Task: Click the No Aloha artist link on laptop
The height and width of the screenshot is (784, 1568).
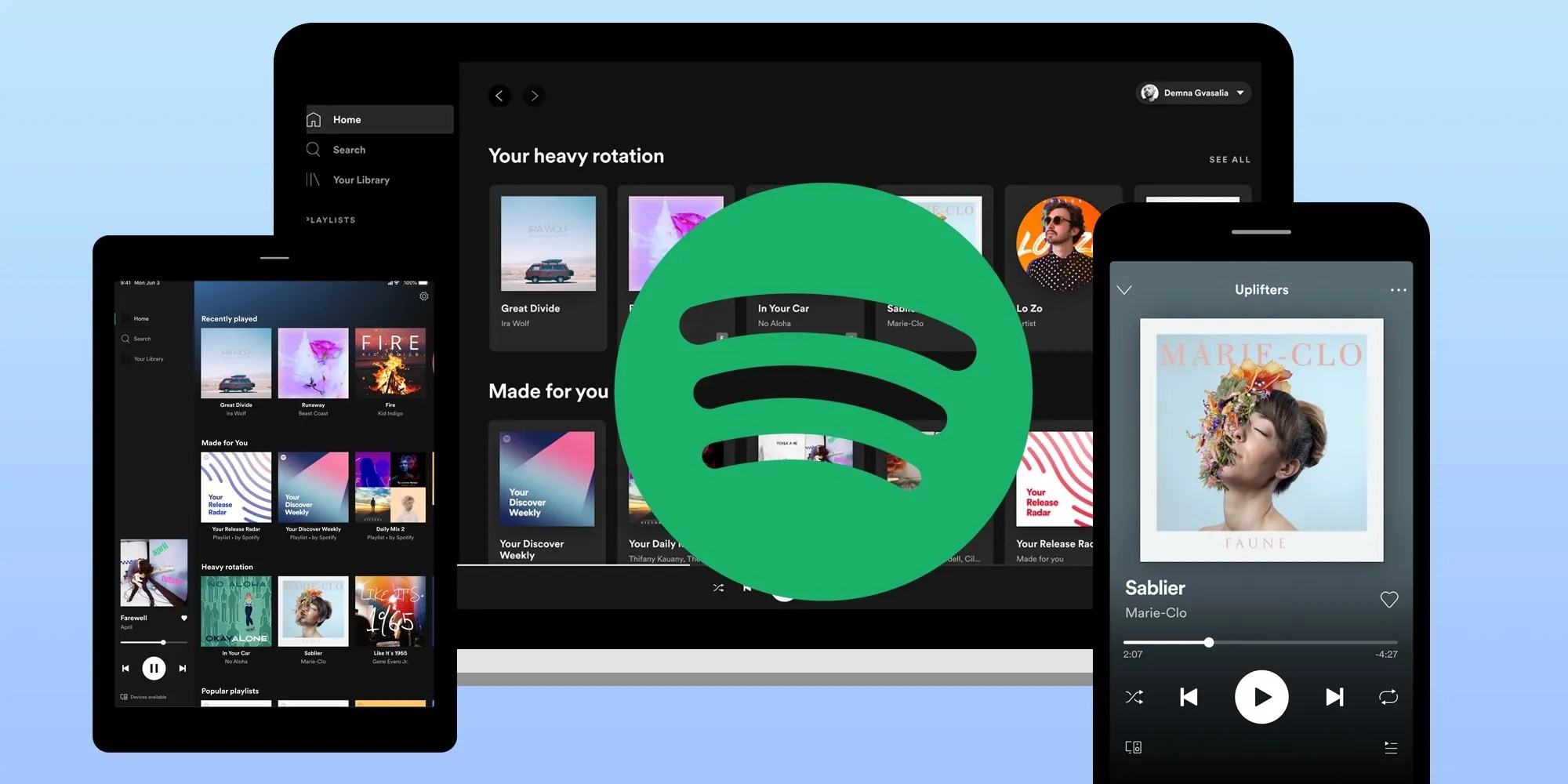Action: click(x=775, y=324)
